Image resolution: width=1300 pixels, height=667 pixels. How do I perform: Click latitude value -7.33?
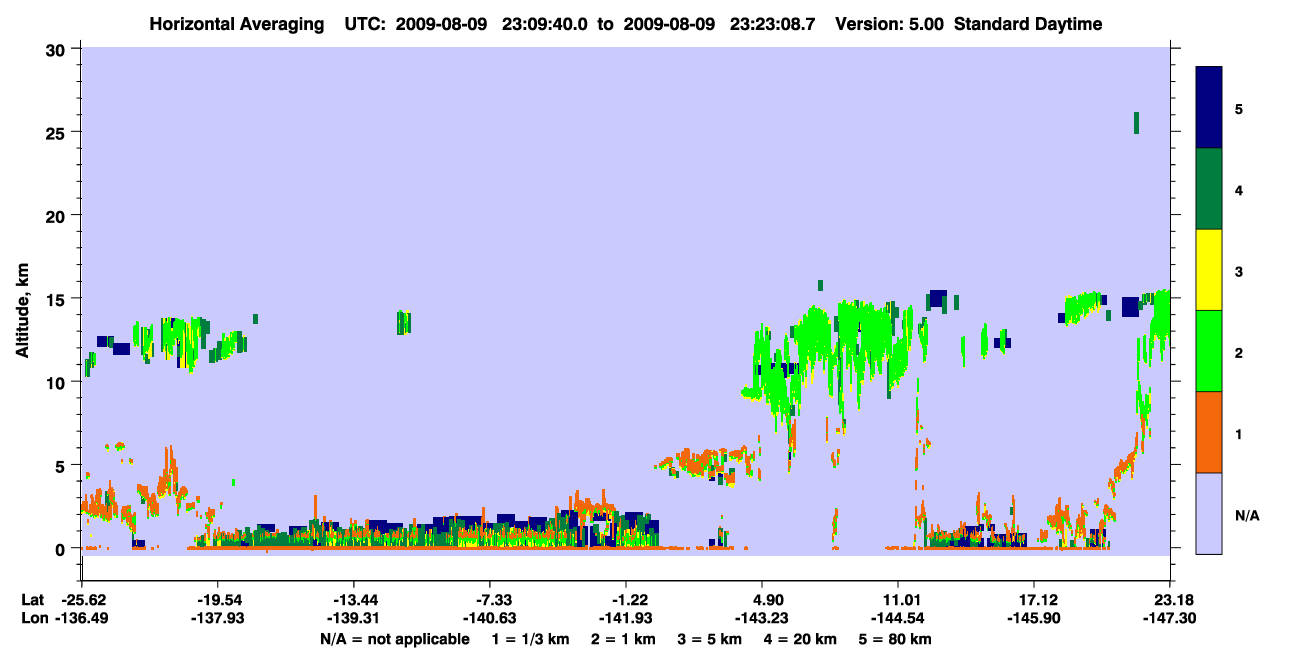click(x=490, y=600)
